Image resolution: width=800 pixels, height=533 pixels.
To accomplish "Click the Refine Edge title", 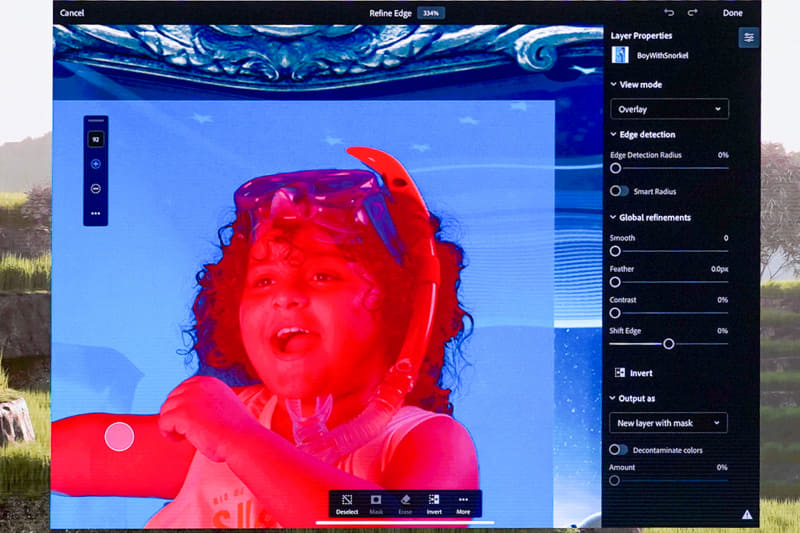I will pos(390,13).
